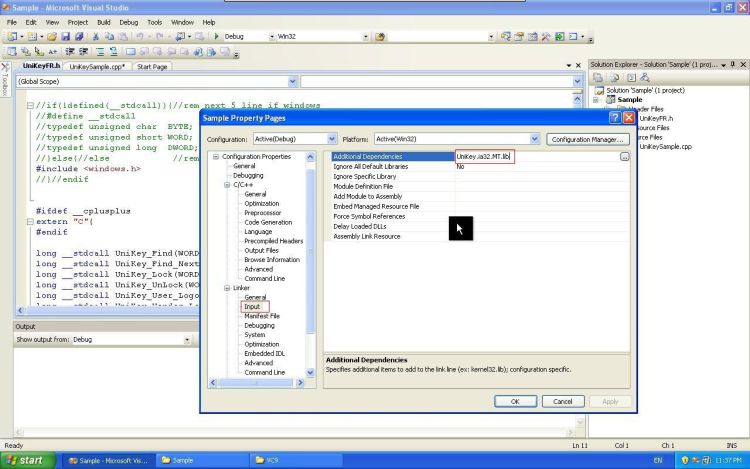
Task: Click the Windows start button
Action: (28, 460)
